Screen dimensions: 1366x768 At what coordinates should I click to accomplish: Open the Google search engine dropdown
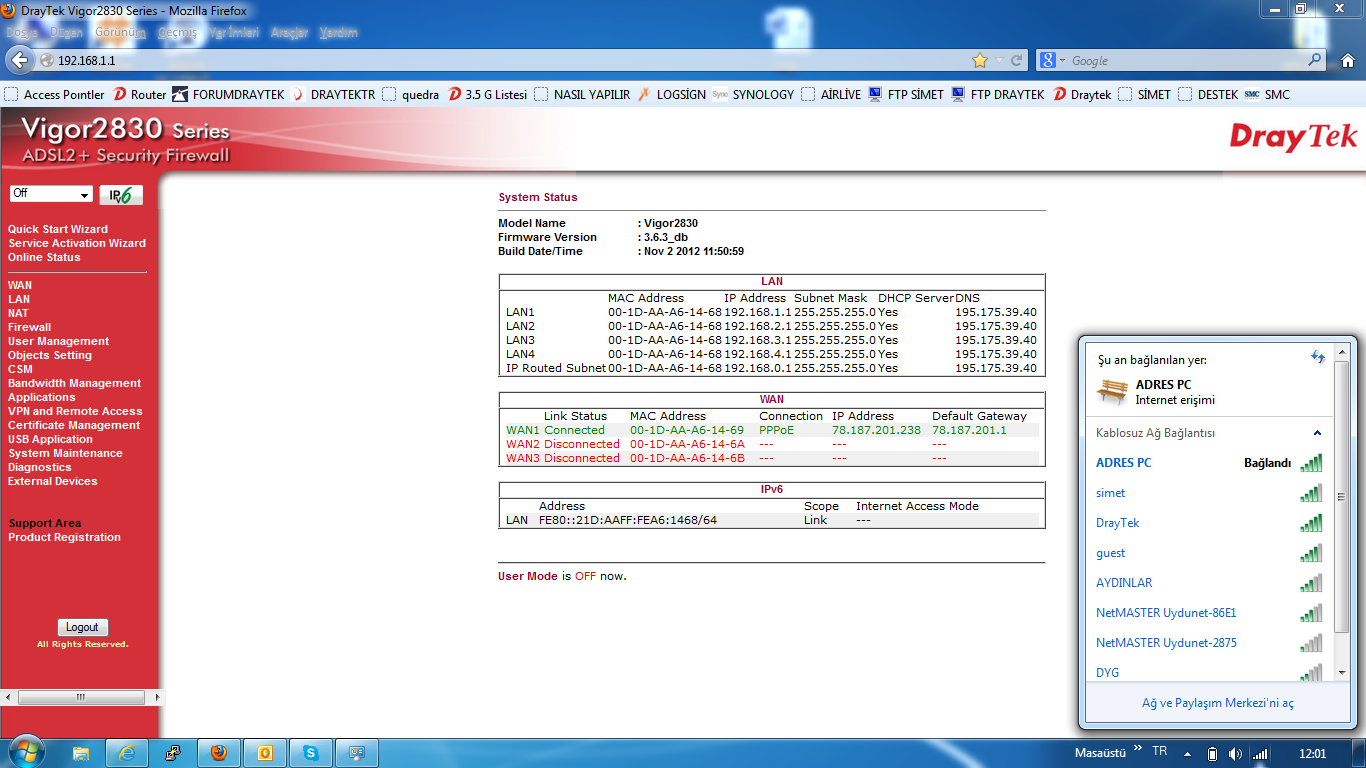click(1054, 61)
